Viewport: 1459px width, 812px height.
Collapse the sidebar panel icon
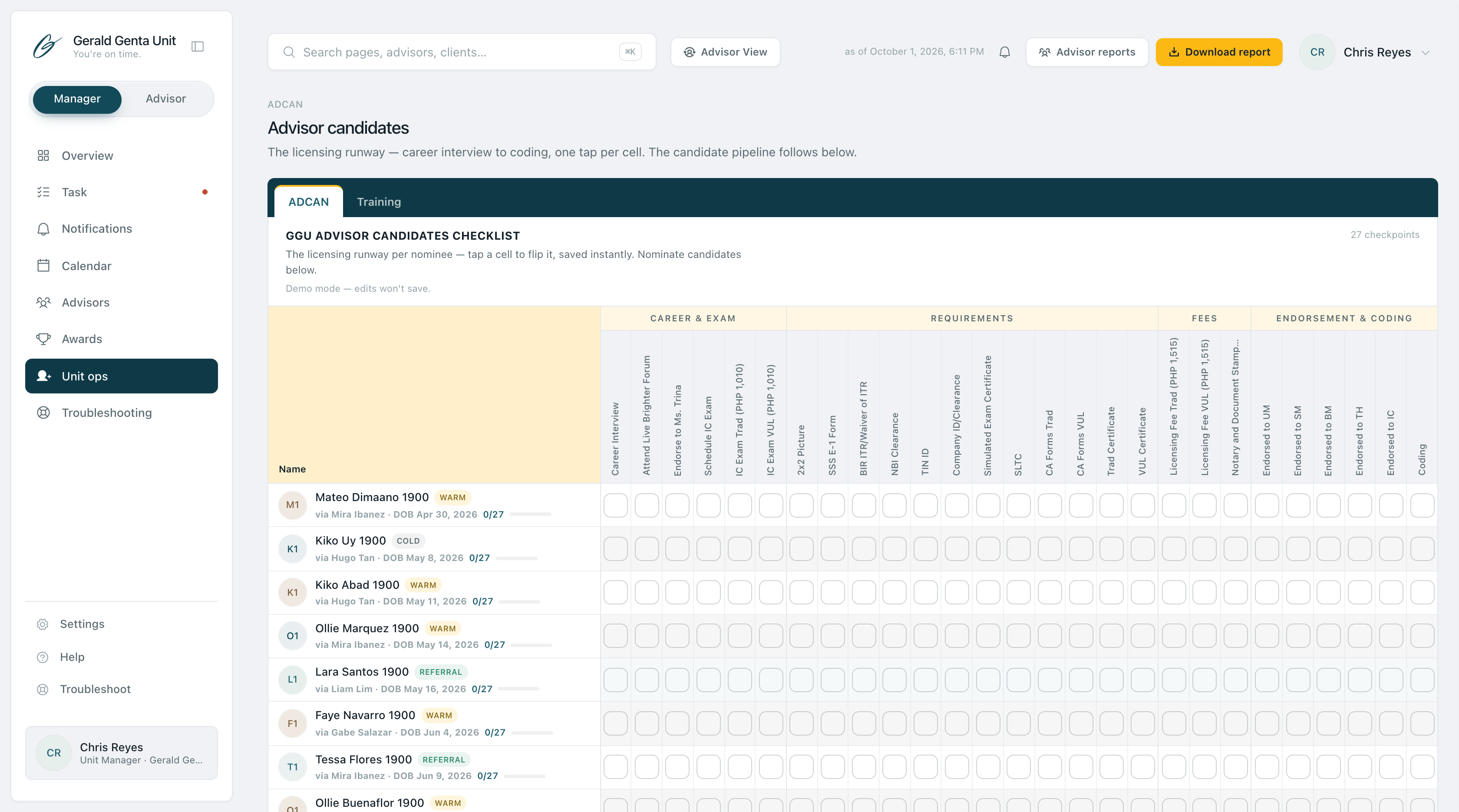click(198, 46)
